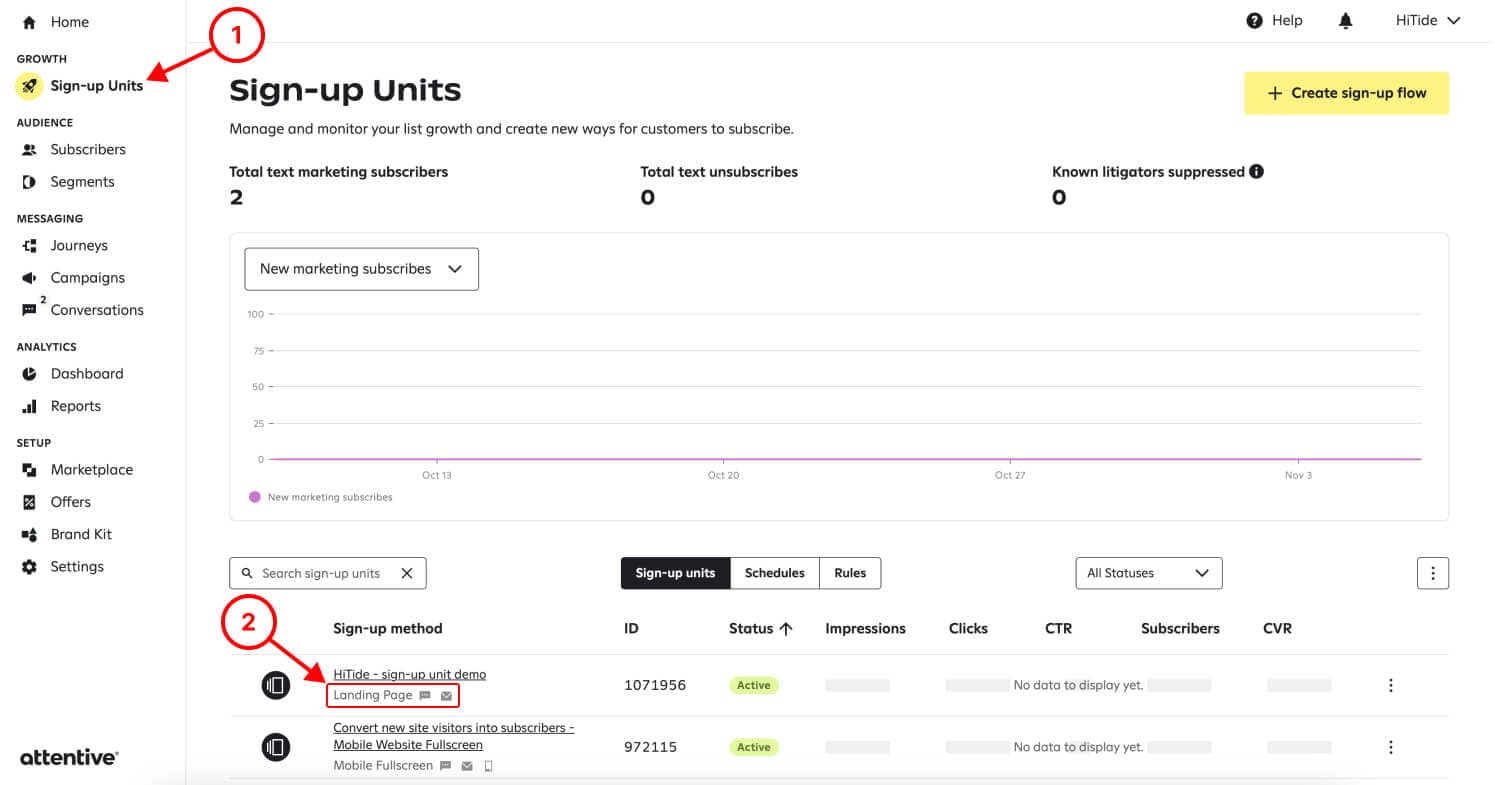The image size is (1495, 785).
Task: Click the Help question mark icon
Action: tap(1254, 21)
